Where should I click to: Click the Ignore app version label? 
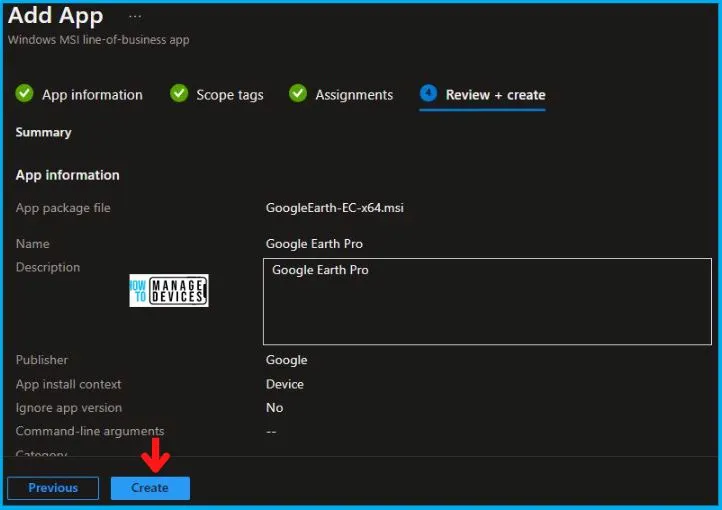click(69, 408)
